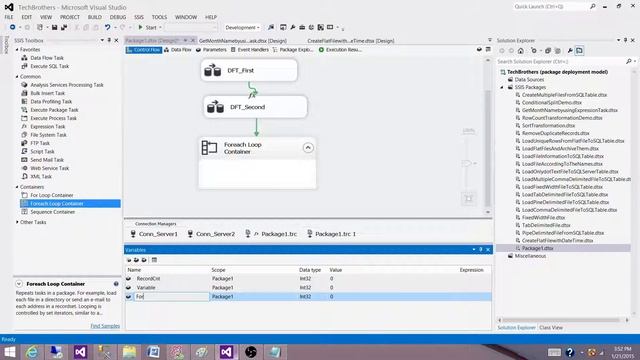This screenshot has width=640, height=360.
Task: Click the Expression column header
Action: pos(471,270)
